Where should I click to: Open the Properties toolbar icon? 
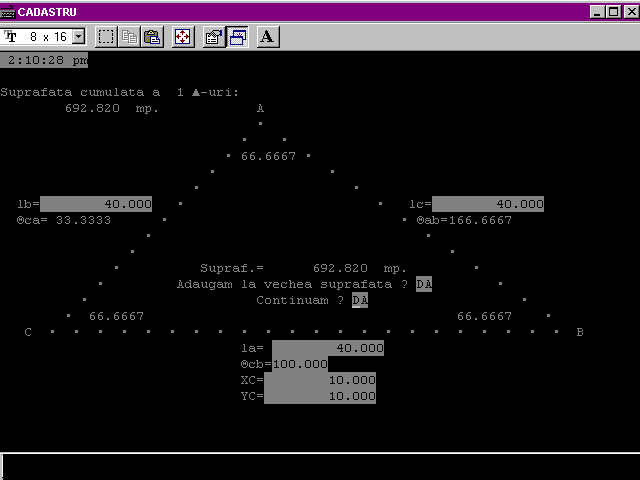[213, 37]
